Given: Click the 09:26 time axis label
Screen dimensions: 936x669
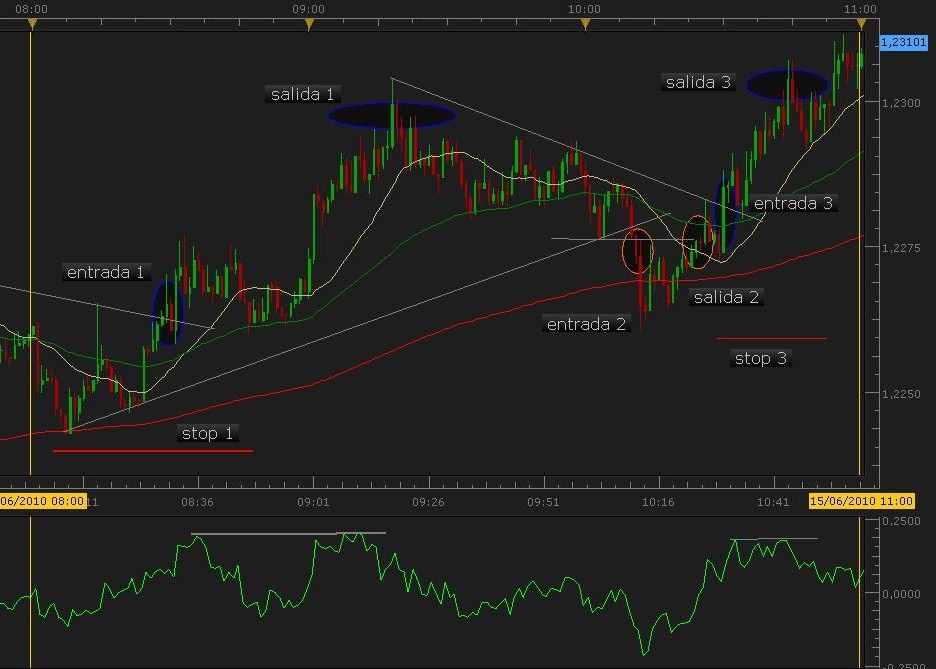Looking at the screenshot, I should [429, 502].
